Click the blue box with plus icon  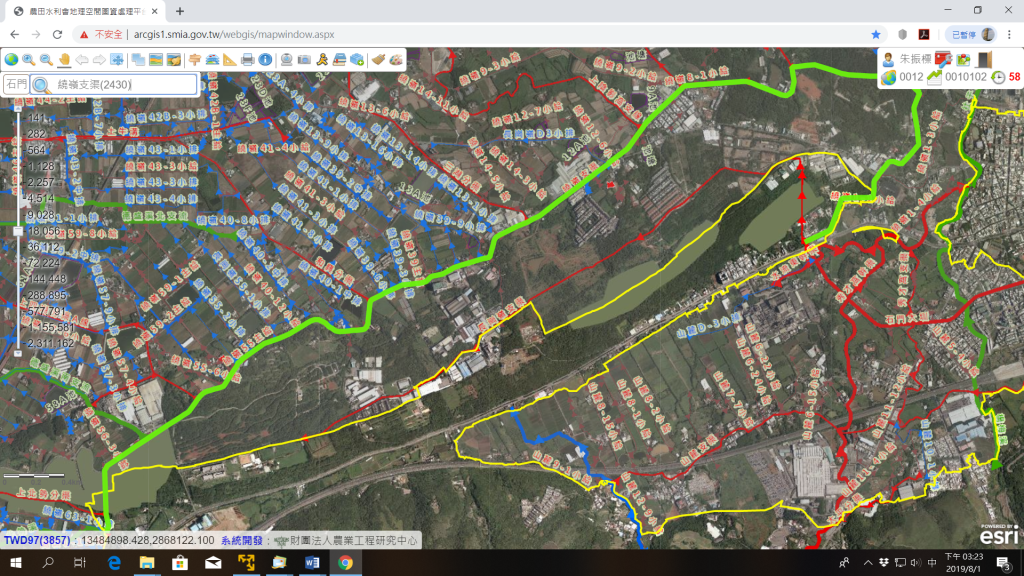[357, 59]
